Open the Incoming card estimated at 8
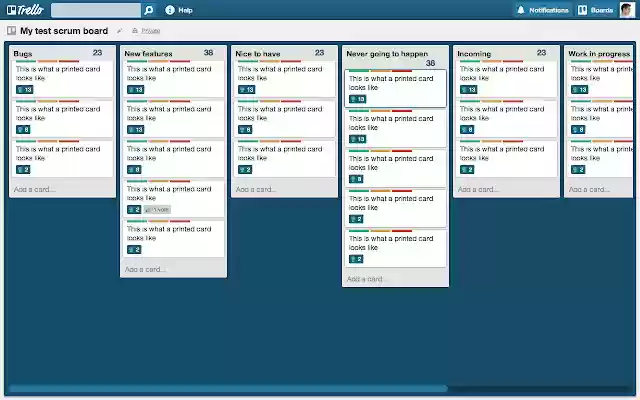Viewport: 640px width, 400px height. coord(506,119)
